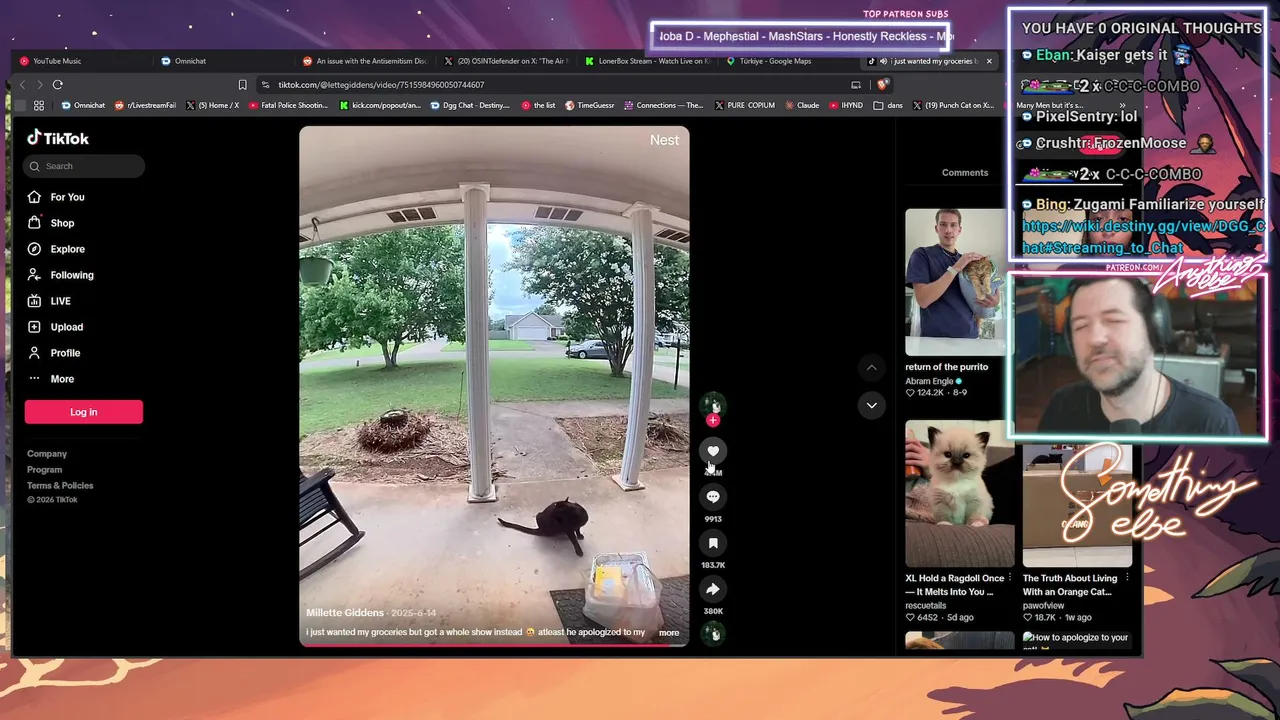Image resolution: width=1280 pixels, height=720 pixels.
Task: Open the rescuetails creator link
Action: (x=926, y=605)
